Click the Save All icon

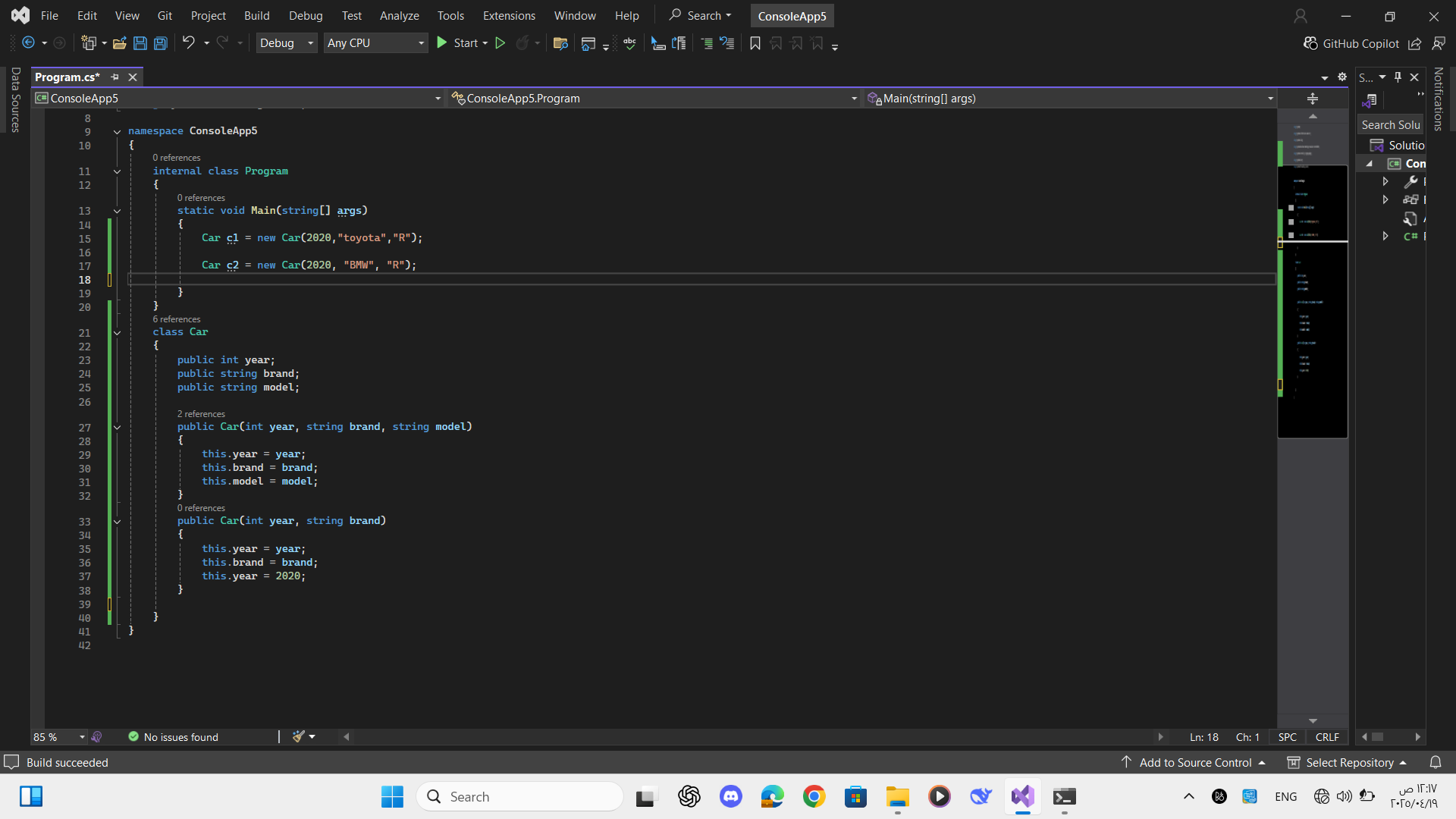pos(161,43)
